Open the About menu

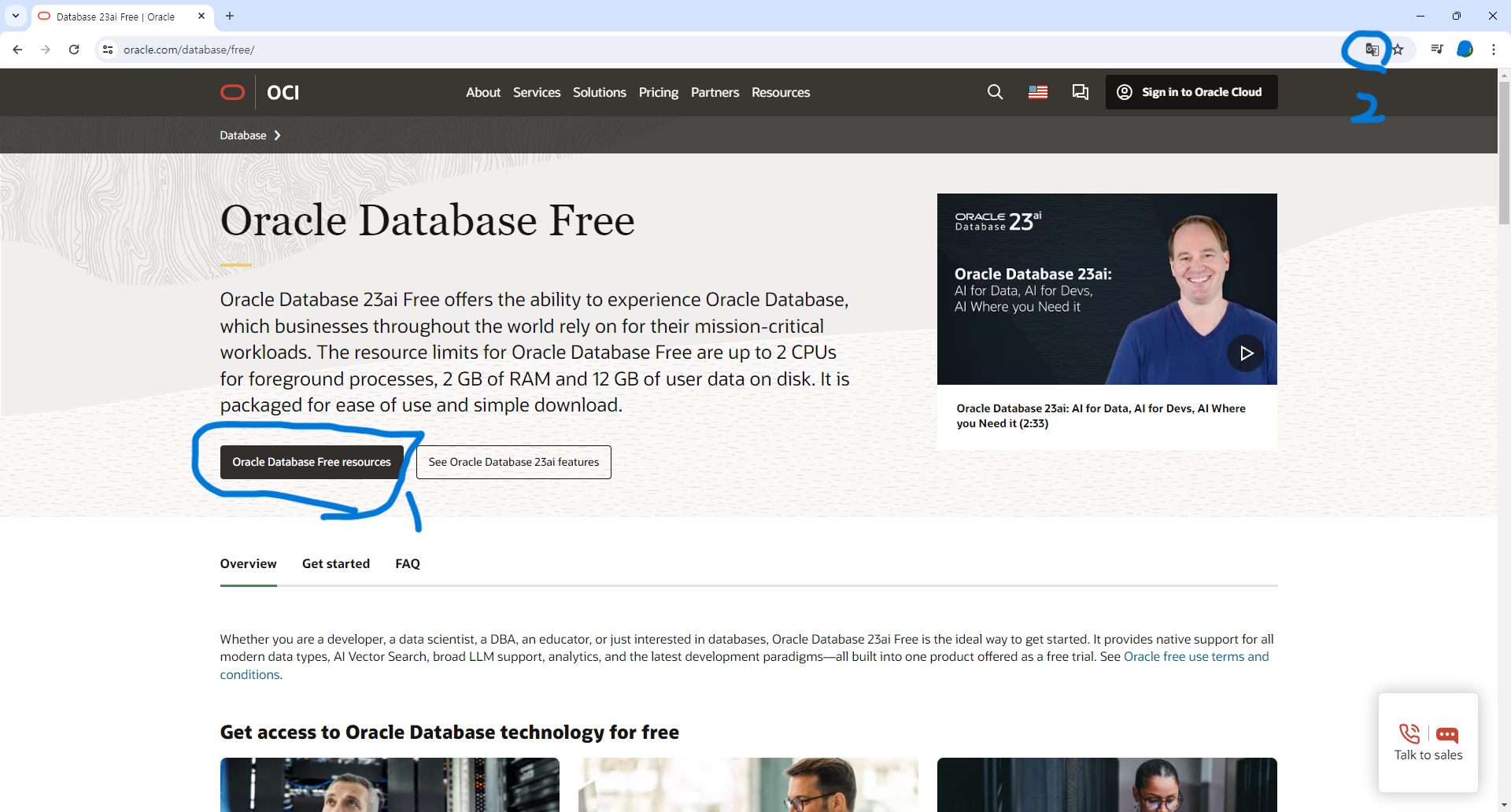coord(483,92)
